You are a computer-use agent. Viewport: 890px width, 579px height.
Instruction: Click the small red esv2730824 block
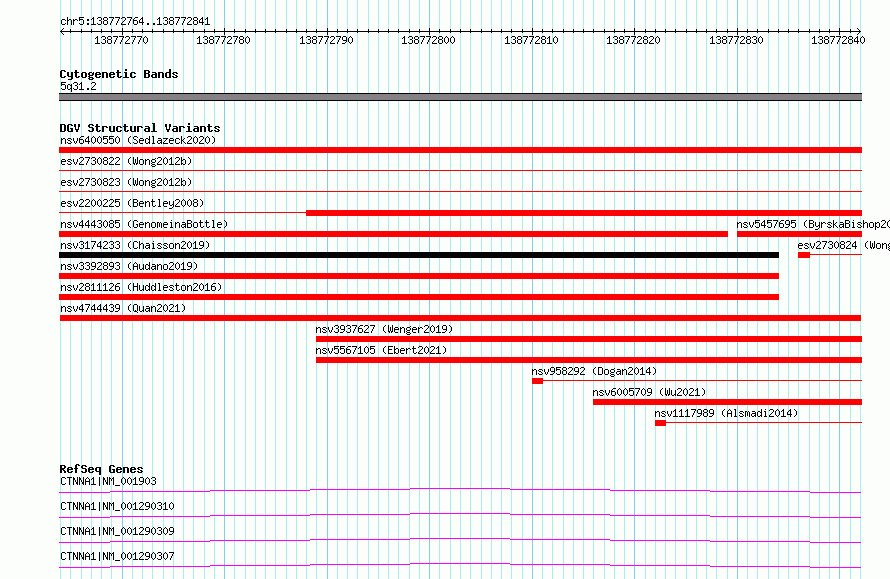[804, 255]
